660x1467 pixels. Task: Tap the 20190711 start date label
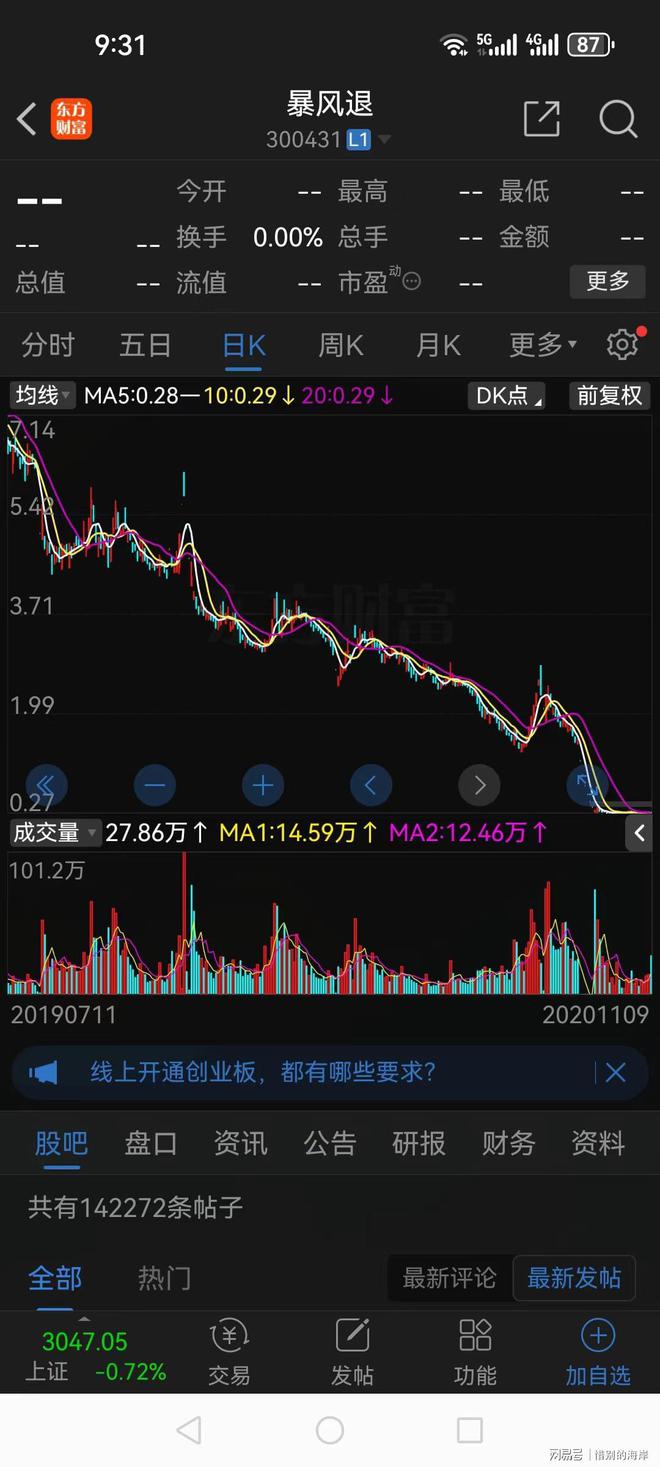pyautogui.click(x=64, y=1015)
